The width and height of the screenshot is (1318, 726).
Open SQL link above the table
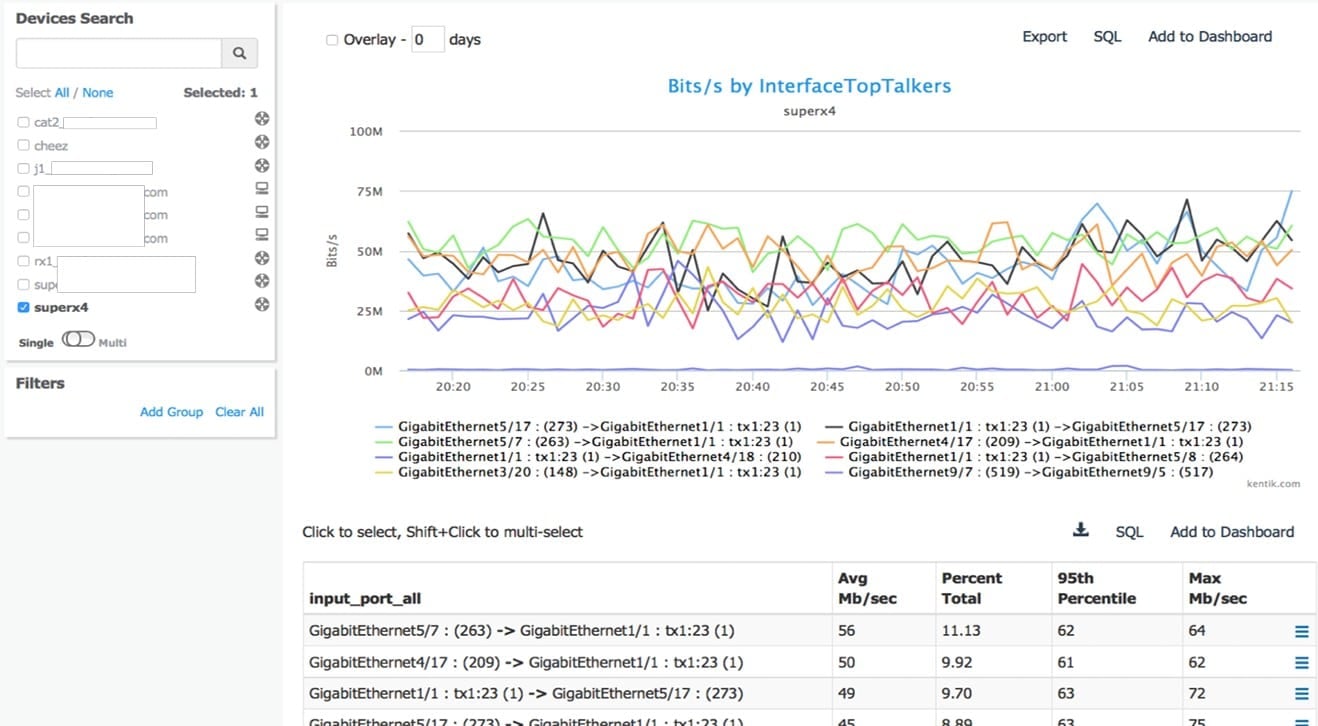click(1129, 532)
